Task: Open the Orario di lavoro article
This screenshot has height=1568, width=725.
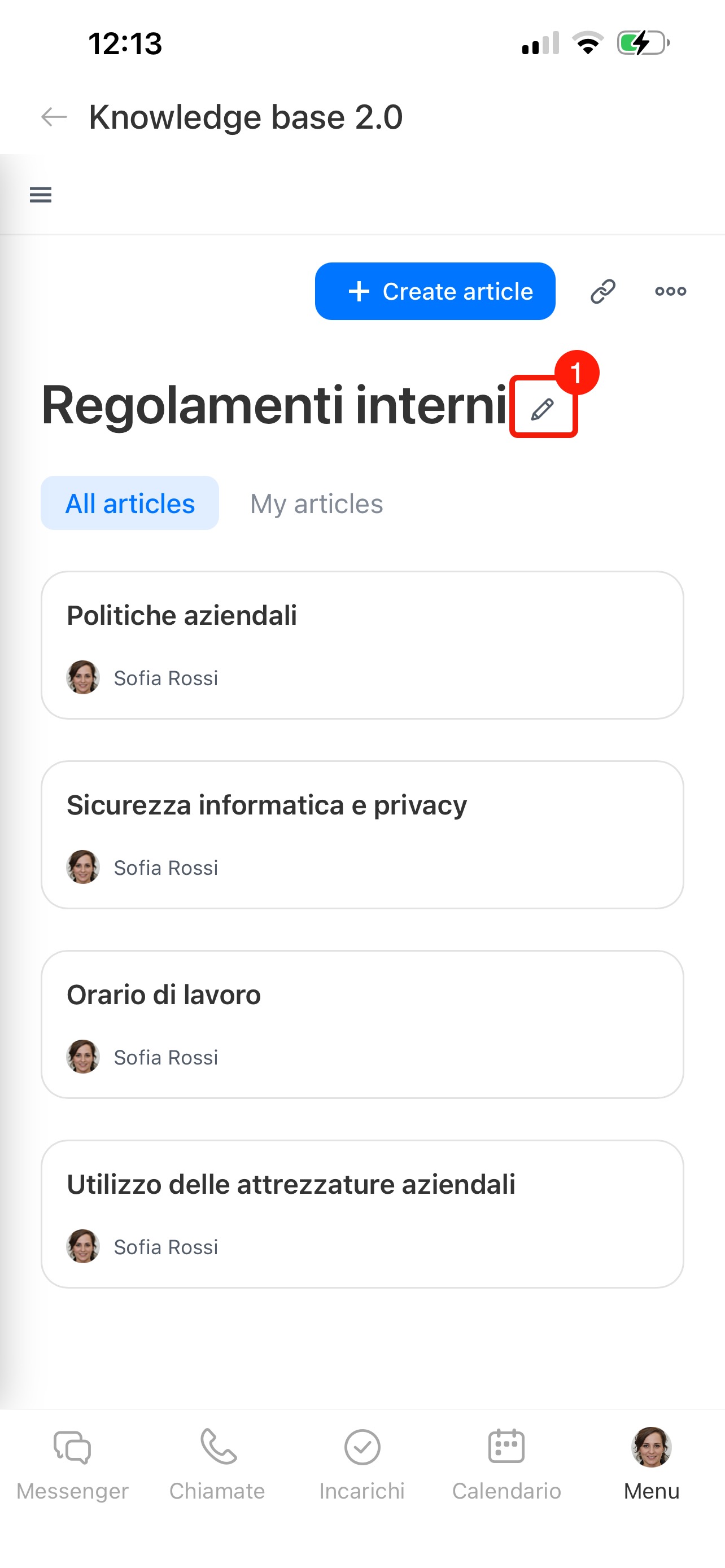Action: (x=362, y=1025)
